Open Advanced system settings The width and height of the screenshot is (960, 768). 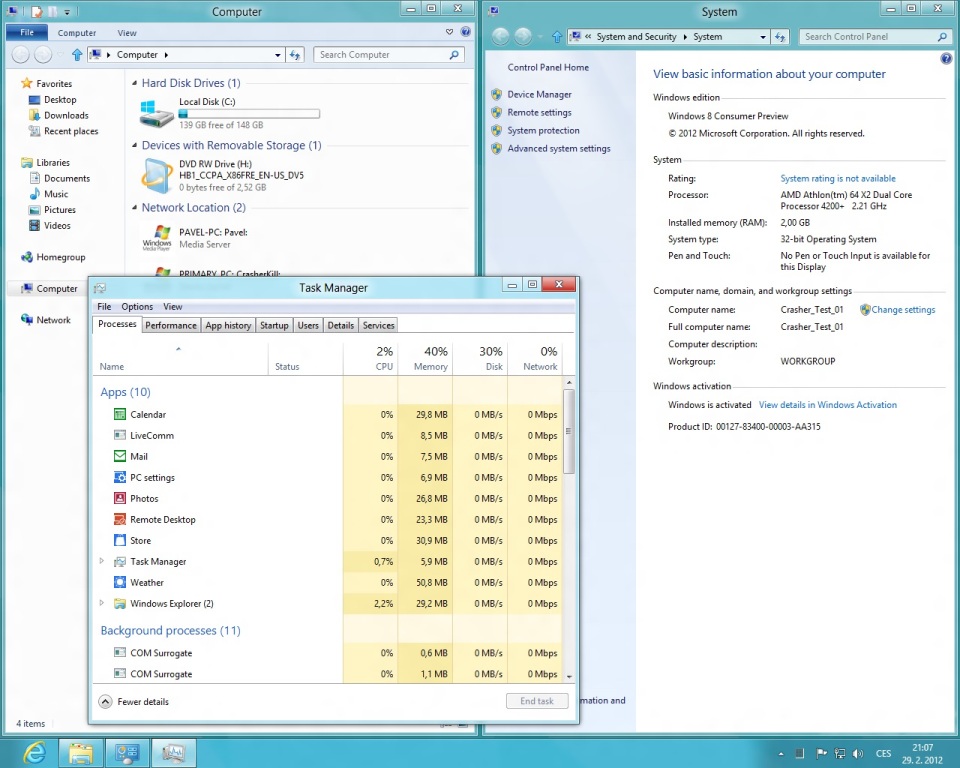tap(559, 148)
